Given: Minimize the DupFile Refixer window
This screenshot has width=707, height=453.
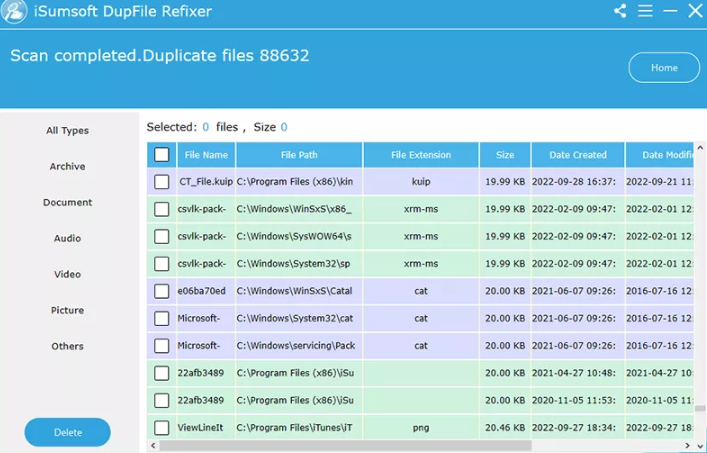Looking at the screenshot, I should [x=670, y=11].
